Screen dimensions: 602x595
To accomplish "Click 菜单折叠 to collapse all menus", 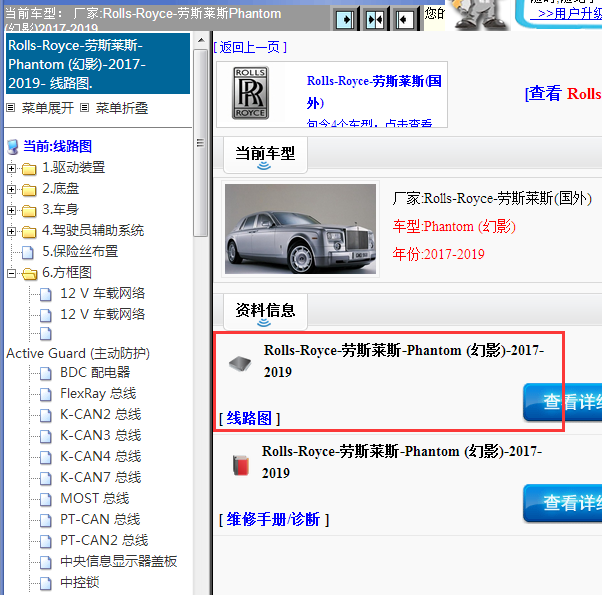I will pos(122,108).
